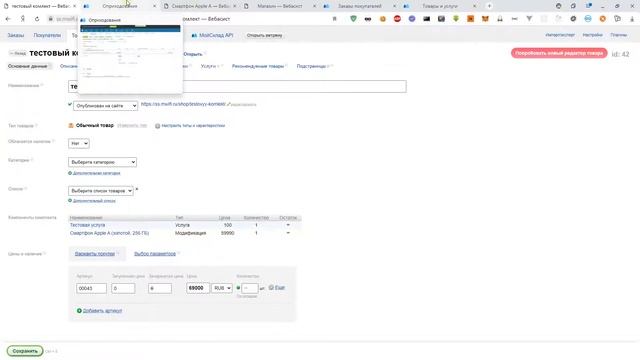Image resolution: width=640 pixels, height=360 pixels.
Task: Open the Выберите категорию dropdown
Action: point(102,162)
